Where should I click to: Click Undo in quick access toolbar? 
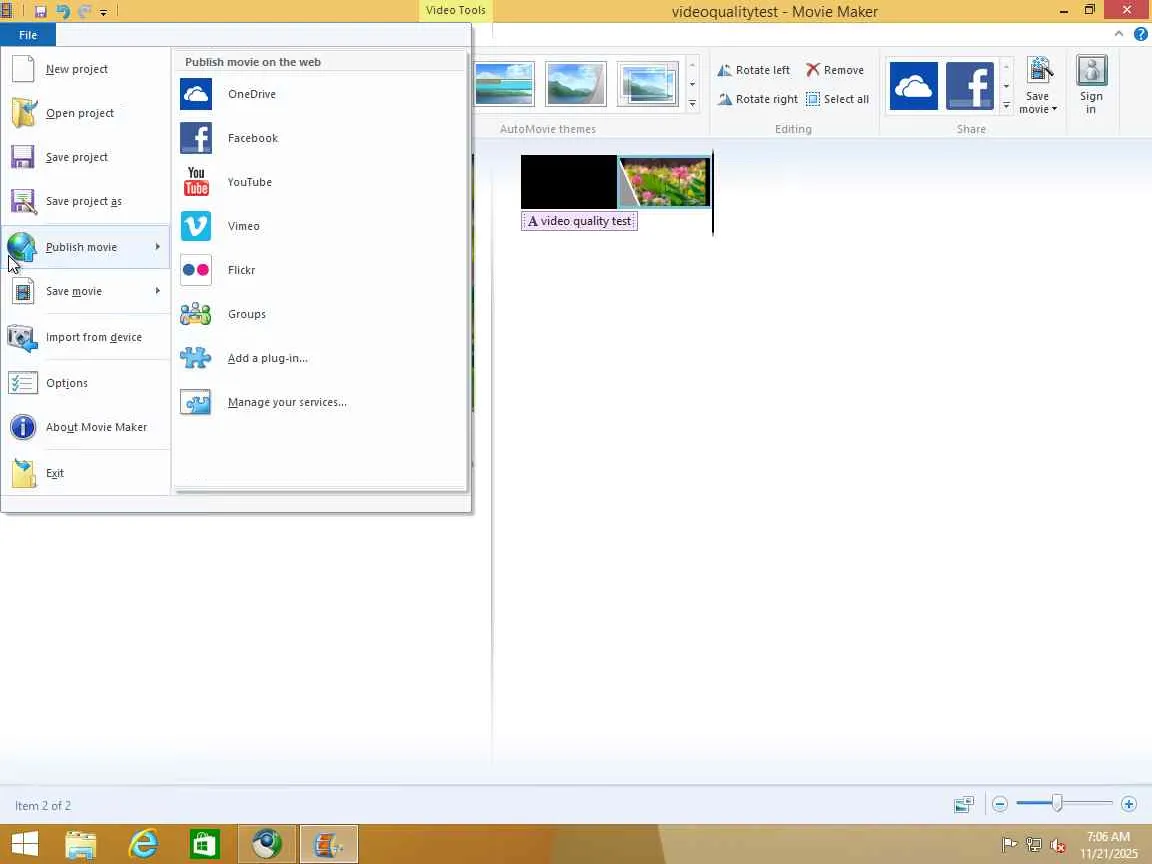pyautogui.click(x=63, y=11)
